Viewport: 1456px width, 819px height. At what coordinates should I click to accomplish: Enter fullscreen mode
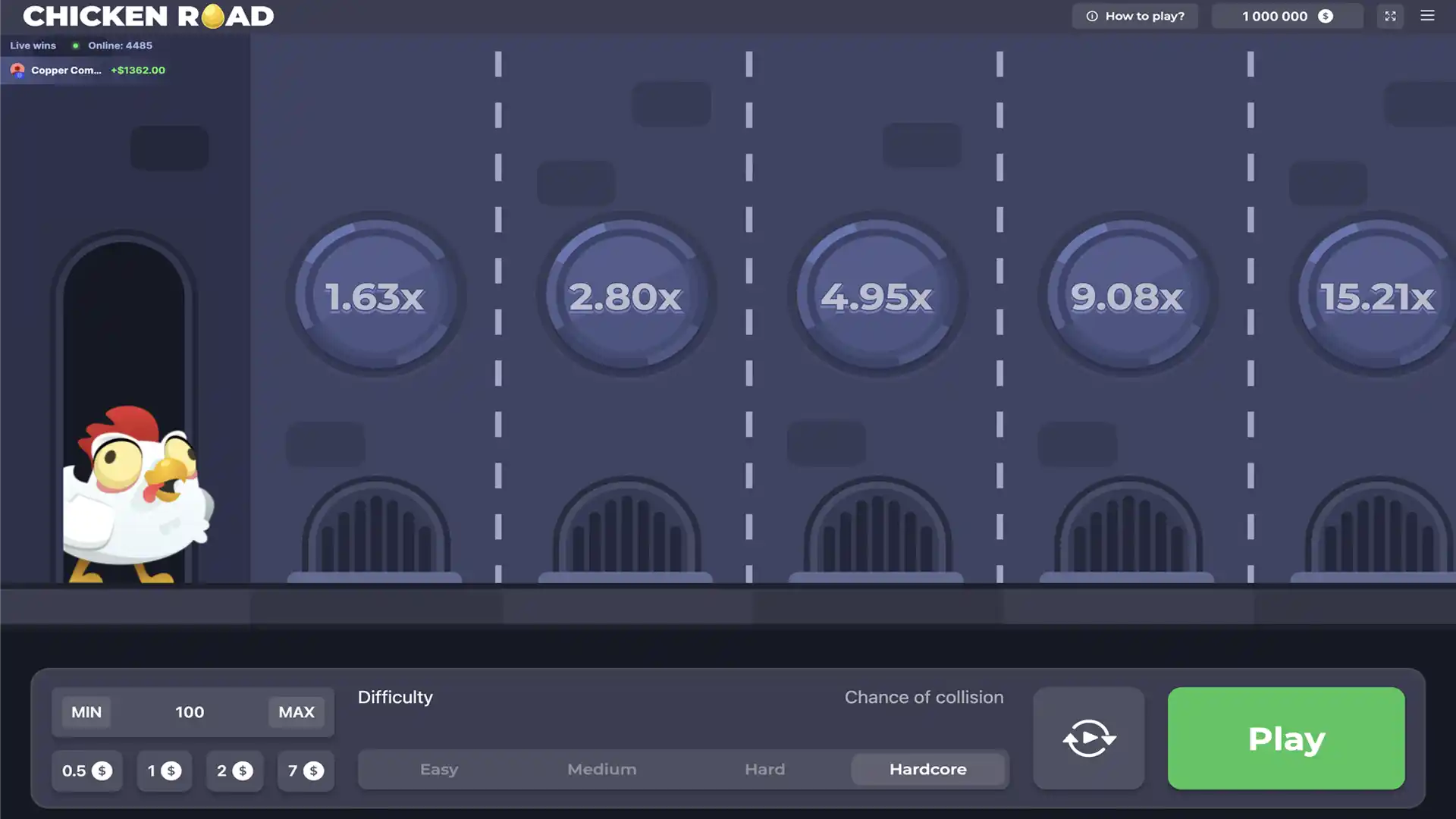[x=1390, y=16]
